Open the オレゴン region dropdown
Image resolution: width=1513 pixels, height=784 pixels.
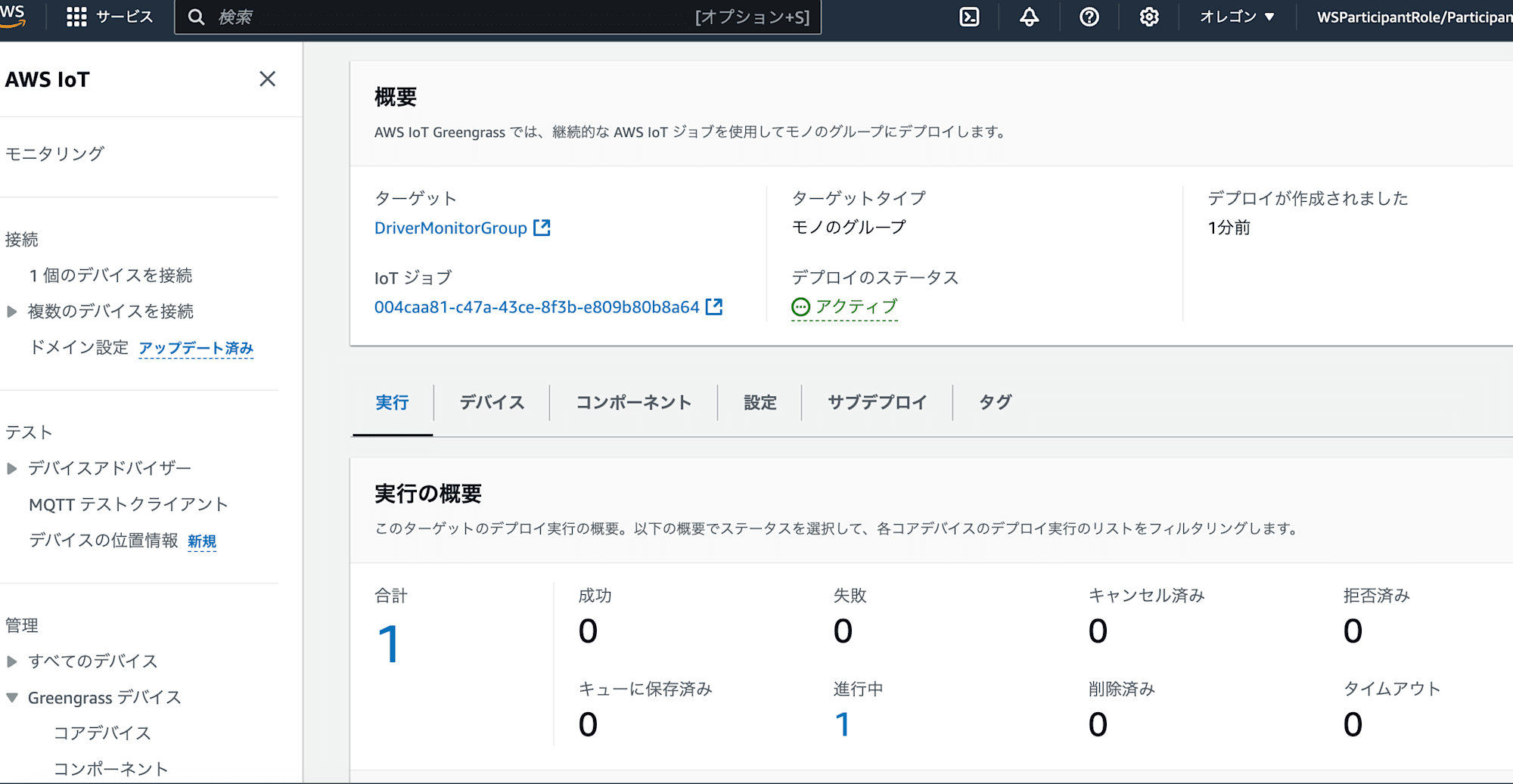tap(1237, 17)
